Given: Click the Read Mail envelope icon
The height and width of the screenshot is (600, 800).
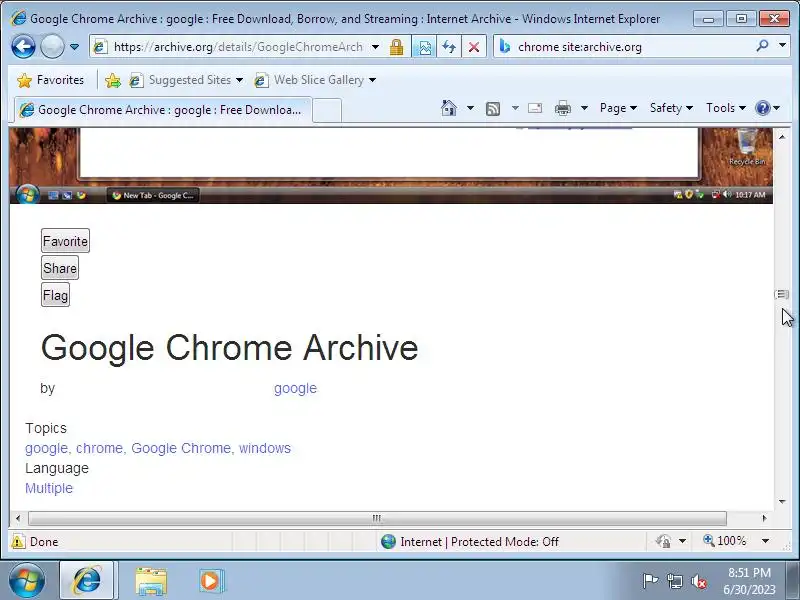Looking at the screenshot, I should click(535, 108).
